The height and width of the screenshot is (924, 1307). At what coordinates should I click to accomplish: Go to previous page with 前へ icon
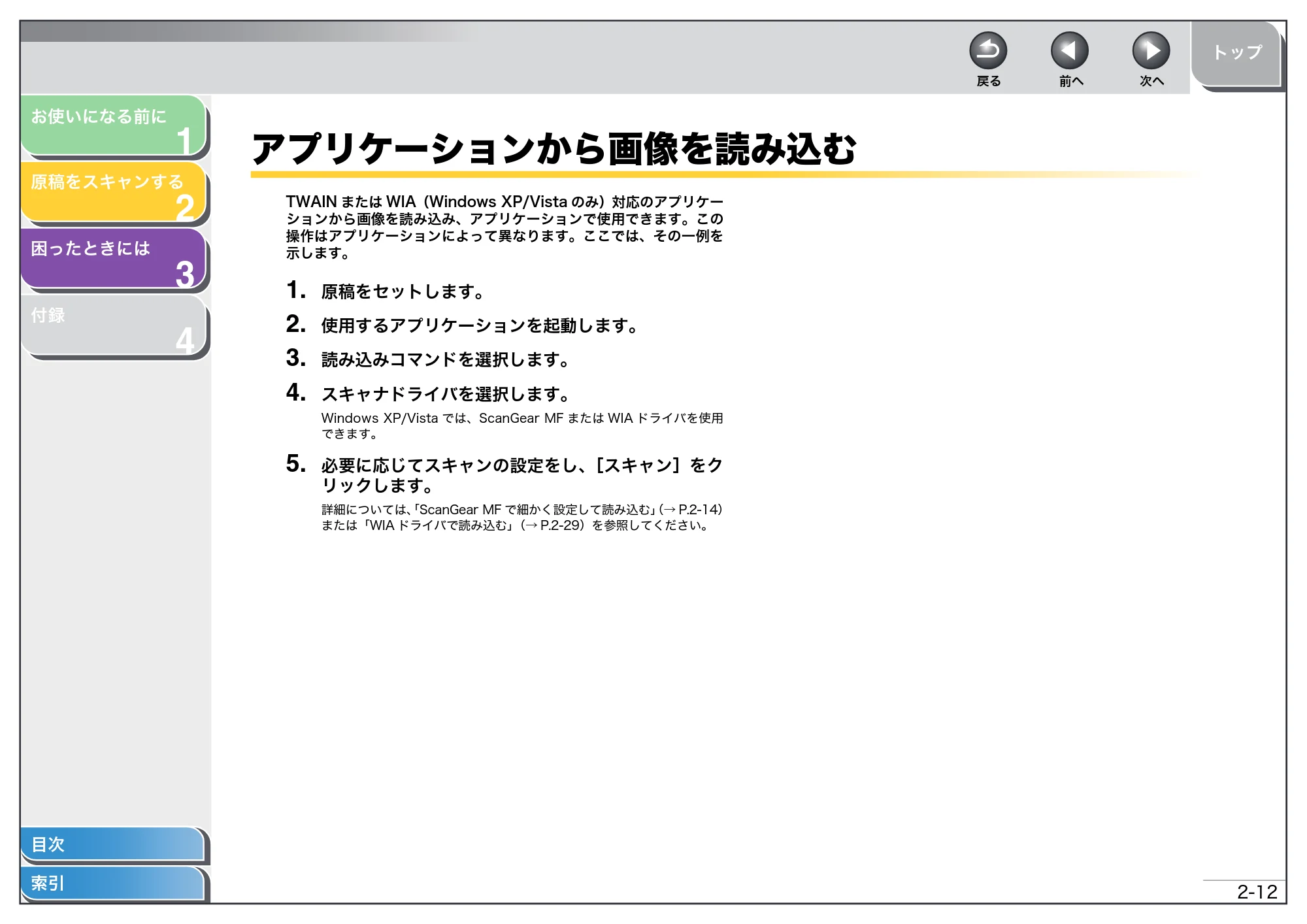click(x=1069, y=50)
